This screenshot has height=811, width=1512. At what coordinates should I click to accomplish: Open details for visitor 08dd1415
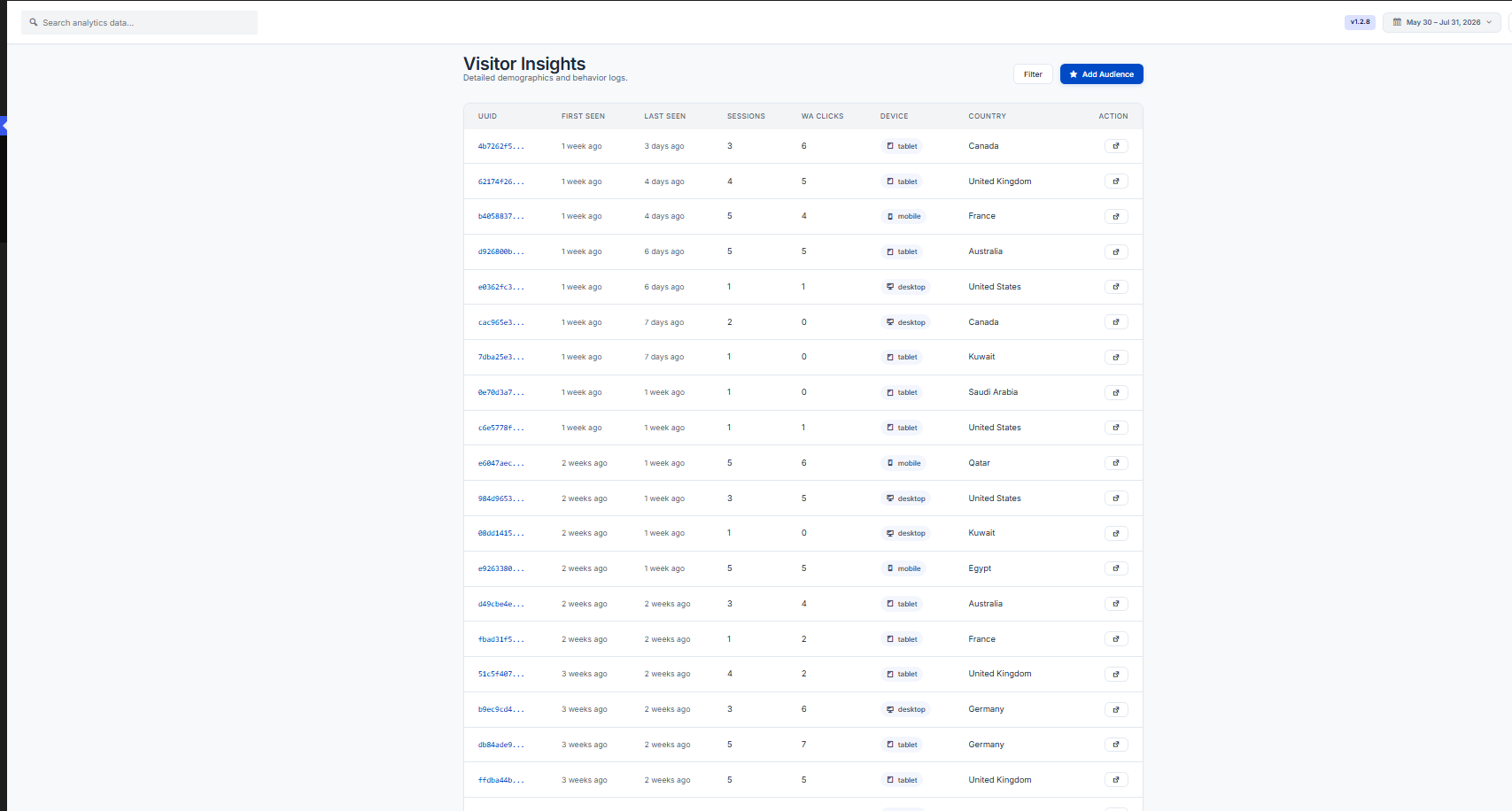[1116, 533]
